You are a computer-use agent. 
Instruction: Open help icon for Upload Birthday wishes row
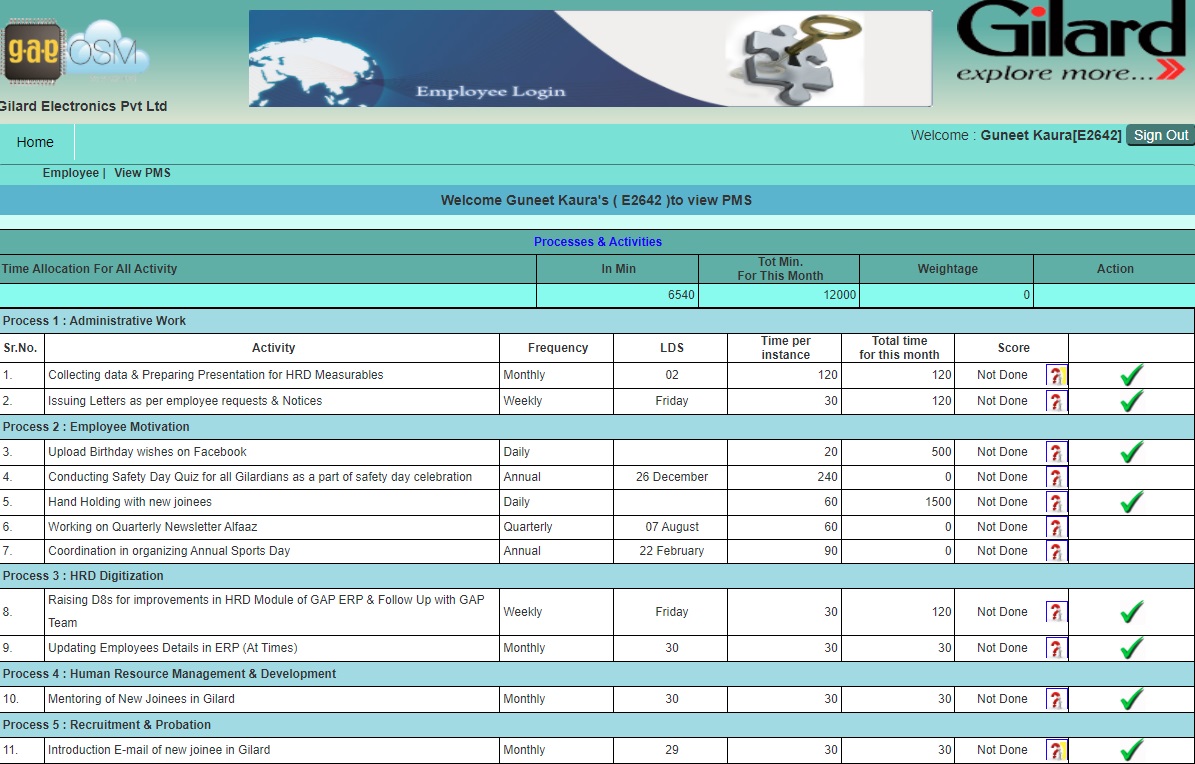coord(1056,453)
